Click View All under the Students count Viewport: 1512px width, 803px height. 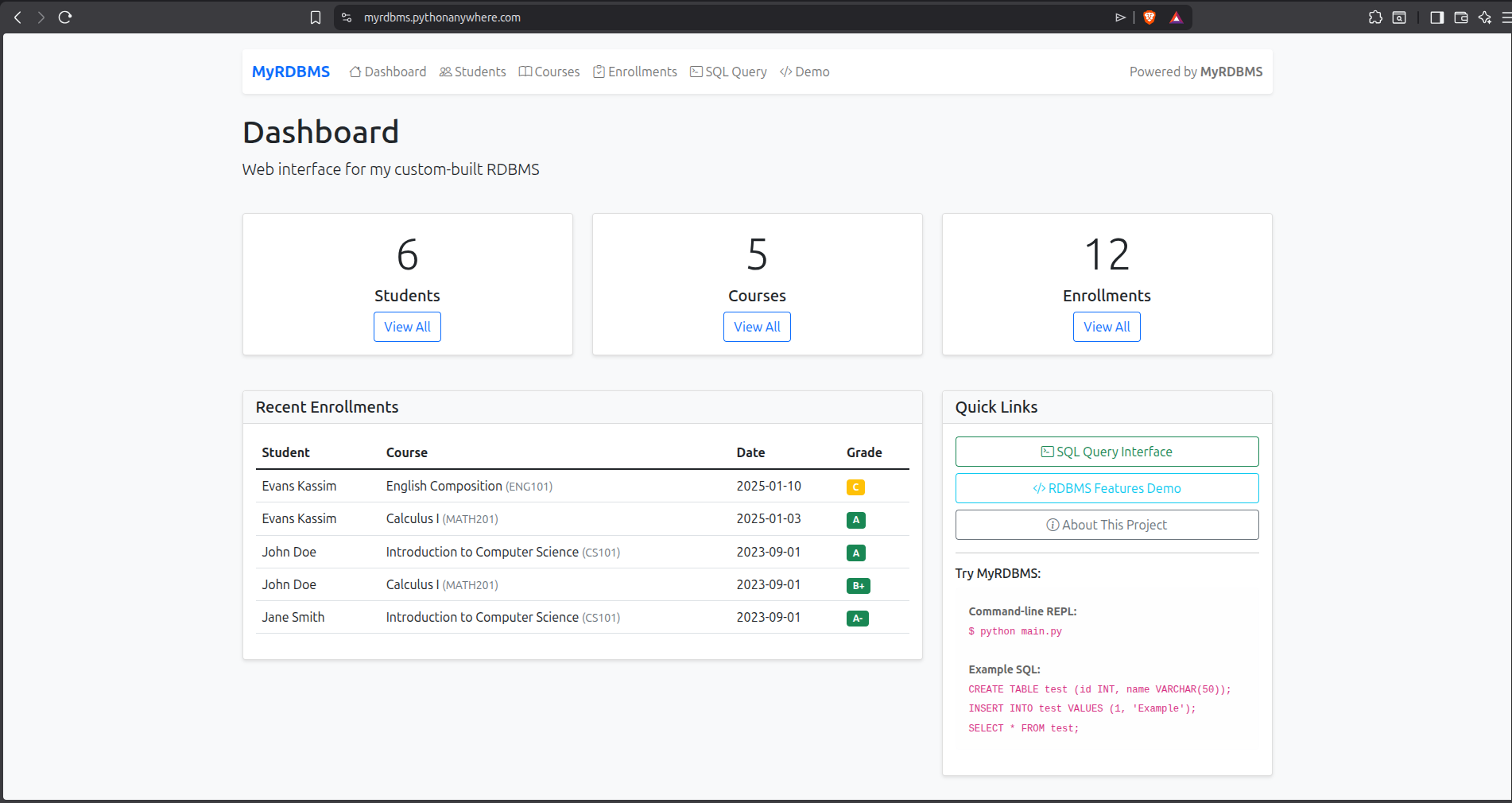407,327
